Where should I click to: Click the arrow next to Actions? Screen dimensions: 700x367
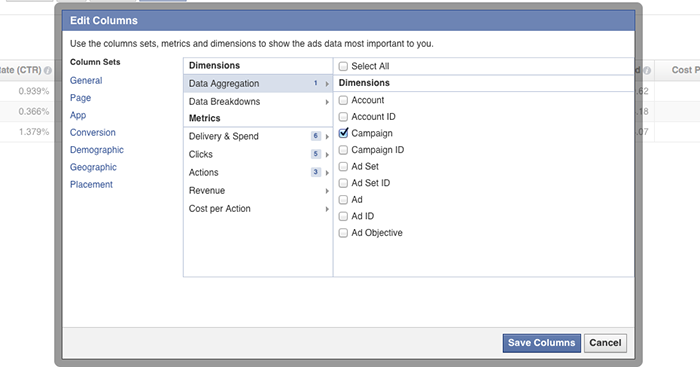click(x=327, y=173)
